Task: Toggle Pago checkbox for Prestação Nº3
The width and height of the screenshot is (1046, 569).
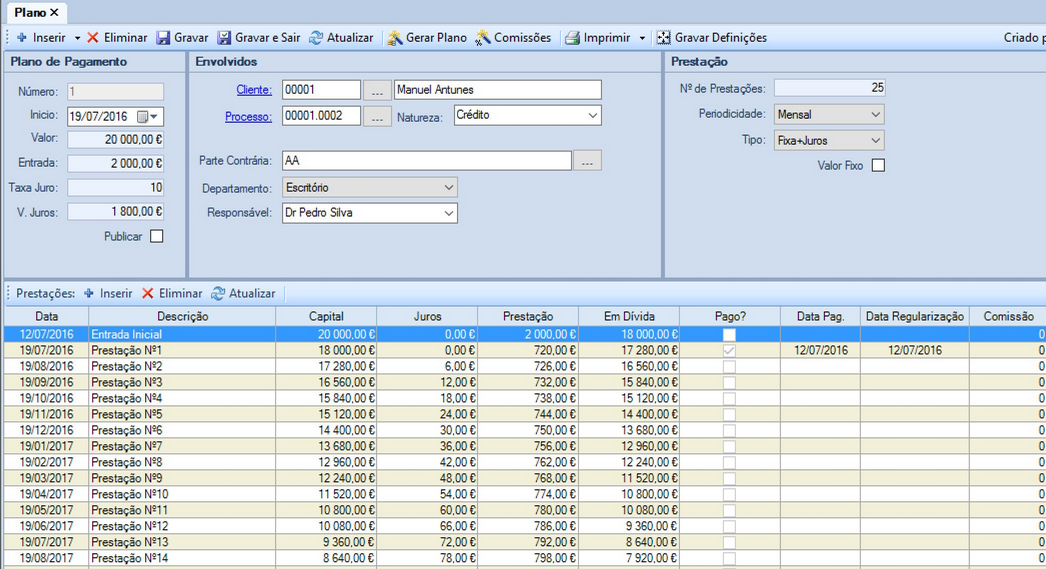Action: (x=729, y=382)
